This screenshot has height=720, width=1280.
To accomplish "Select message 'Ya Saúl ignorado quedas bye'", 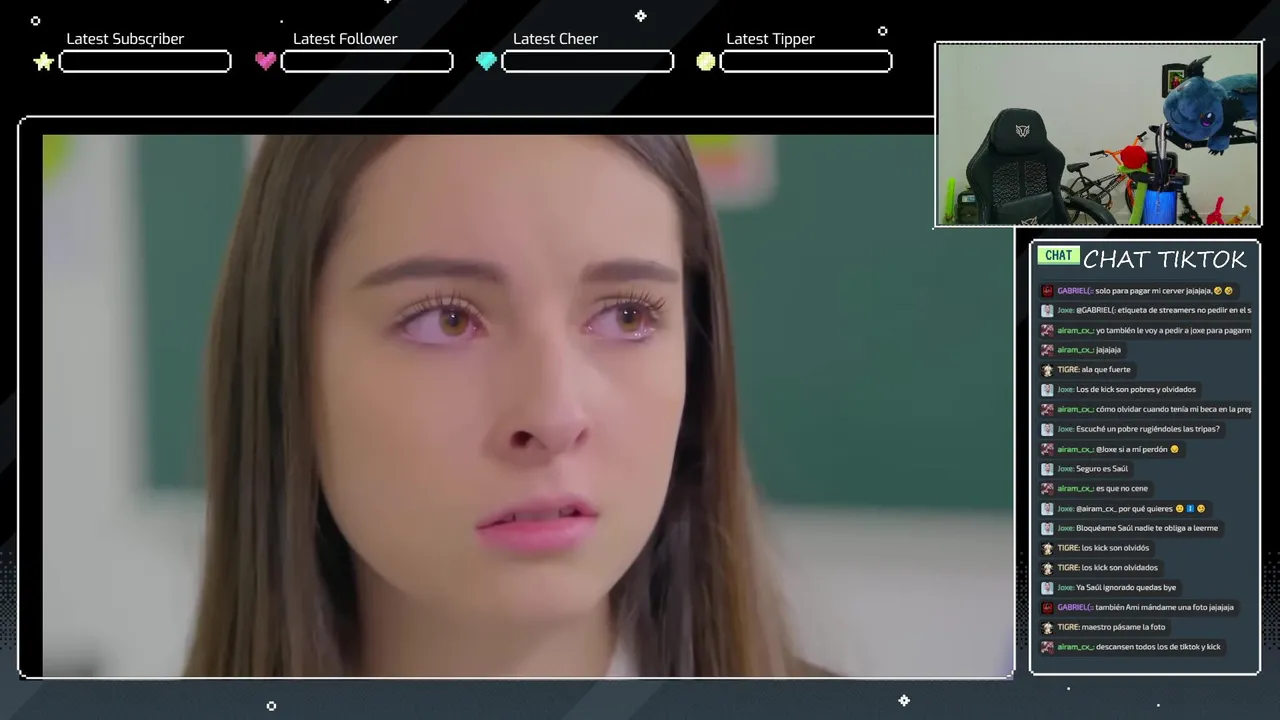I will (x=1109, y=587).
